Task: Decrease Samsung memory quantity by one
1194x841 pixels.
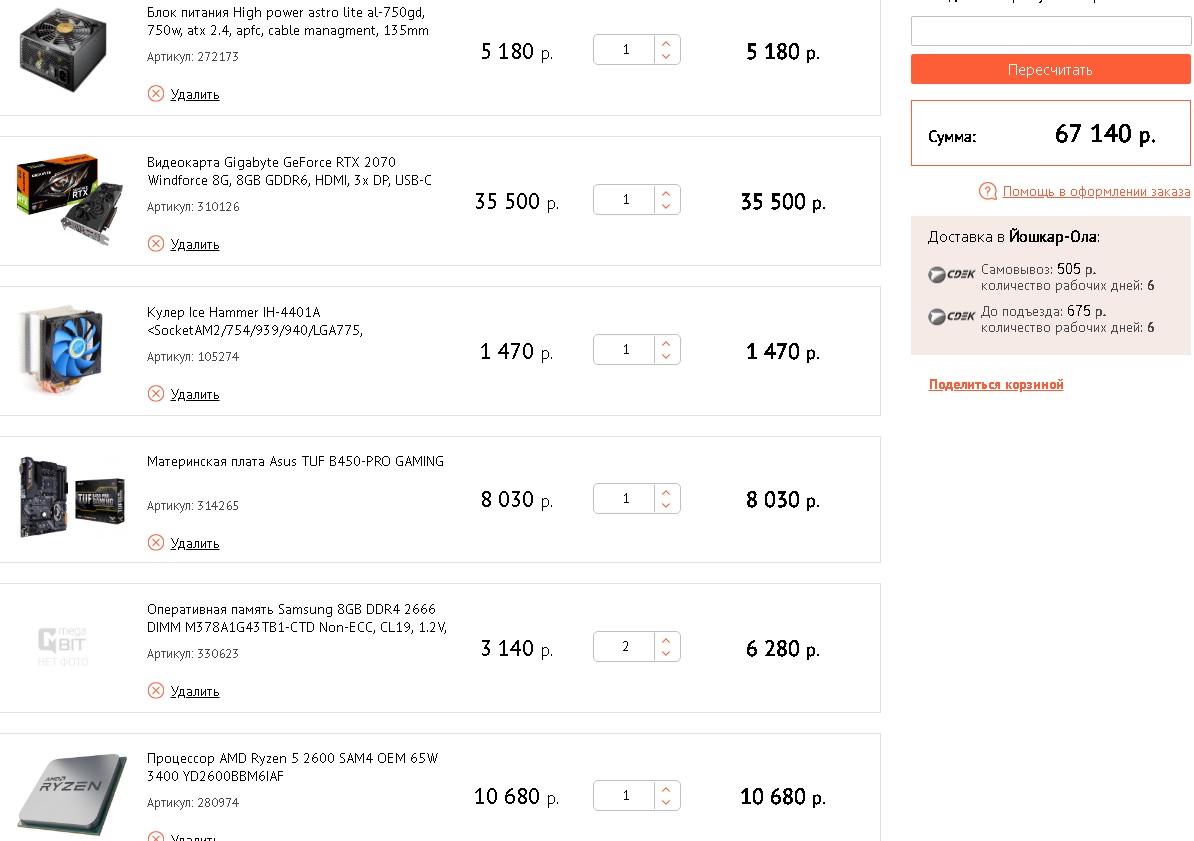Action: point(667,654)
